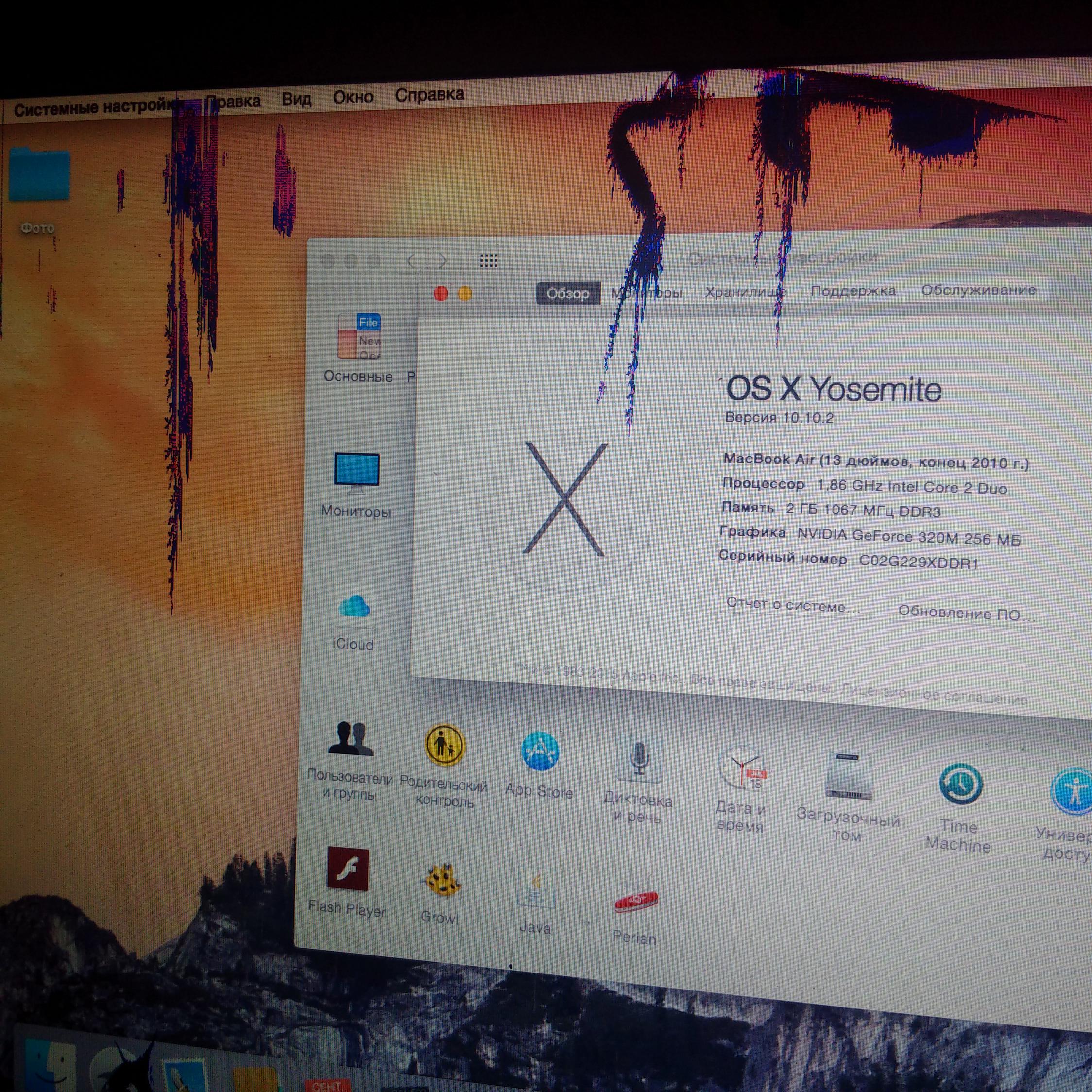This screenshot has width=1092, height=1092.
Task: Select the Обслуживание tab
Action: pos(978,290)
